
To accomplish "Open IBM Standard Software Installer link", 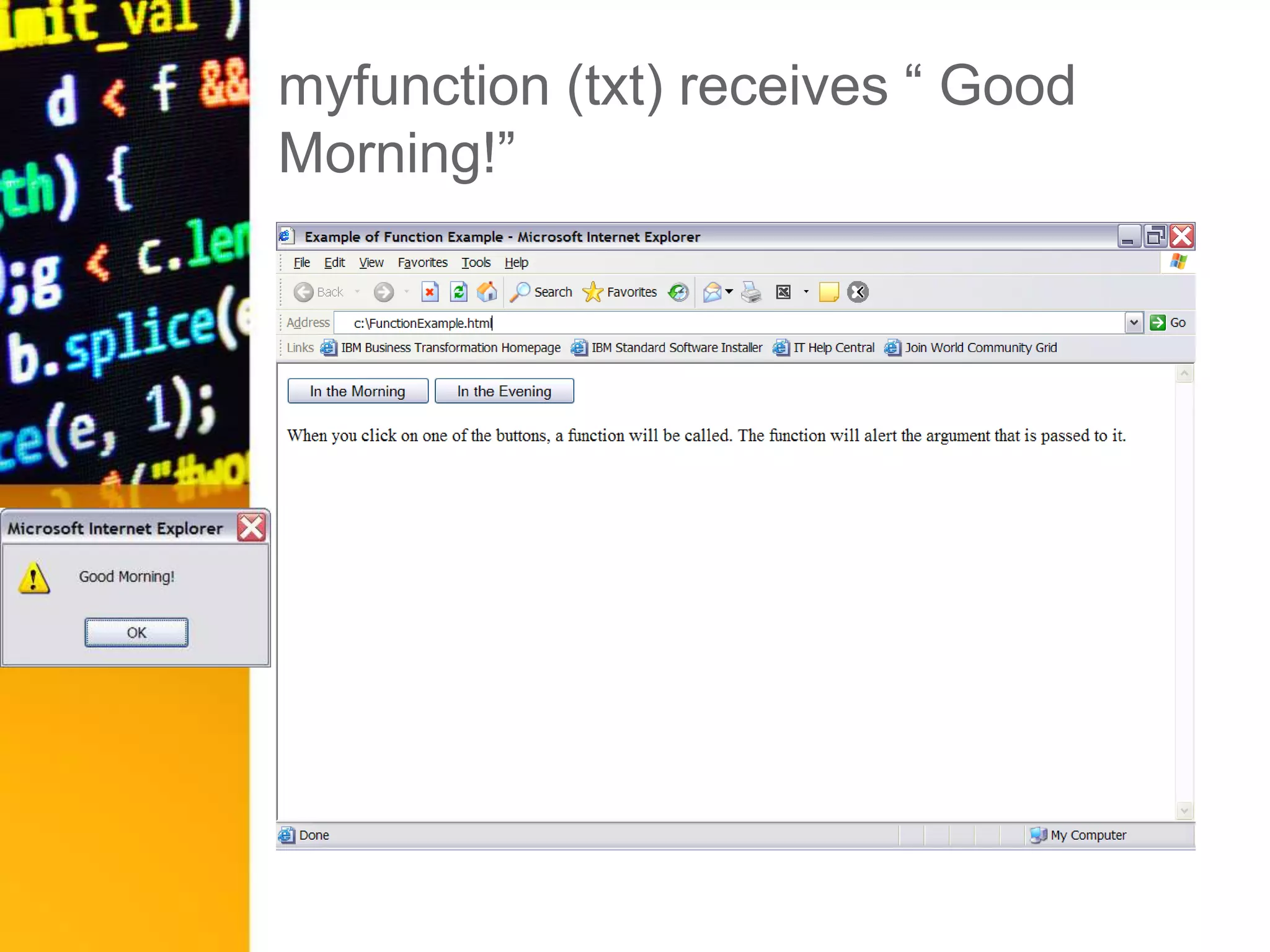I will (667, 348).
